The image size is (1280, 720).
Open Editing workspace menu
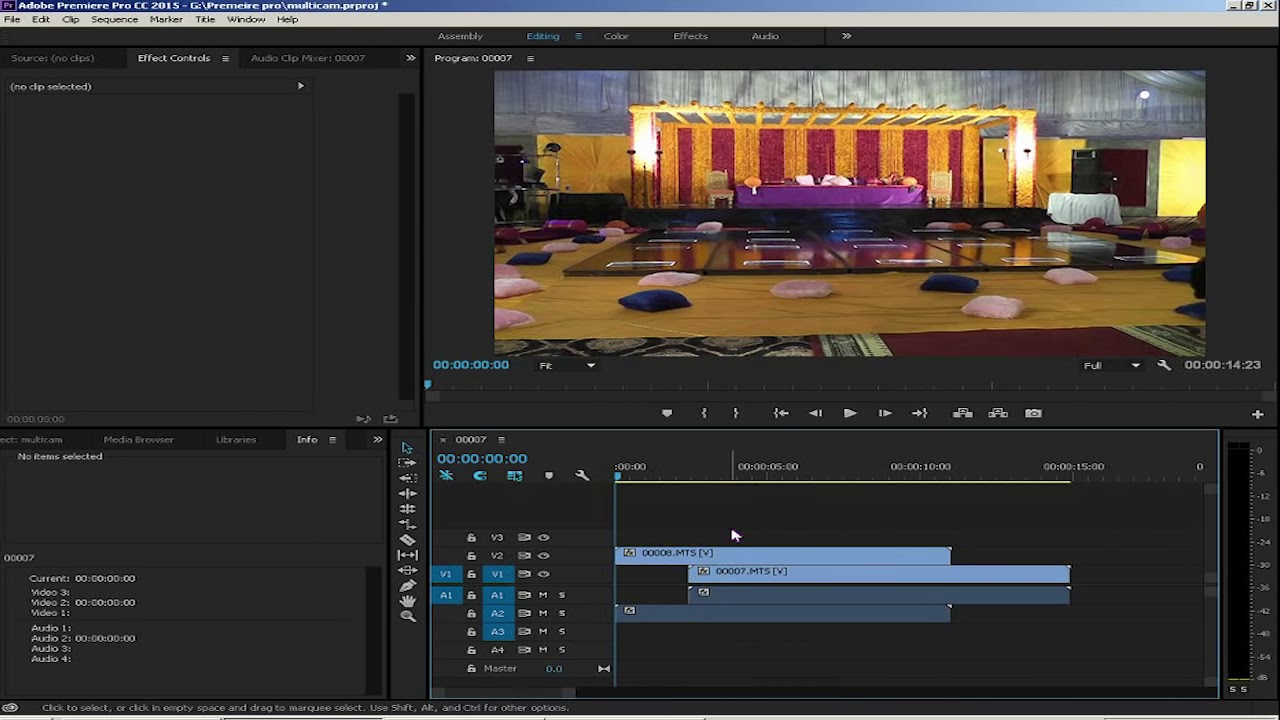click(577, 36)
